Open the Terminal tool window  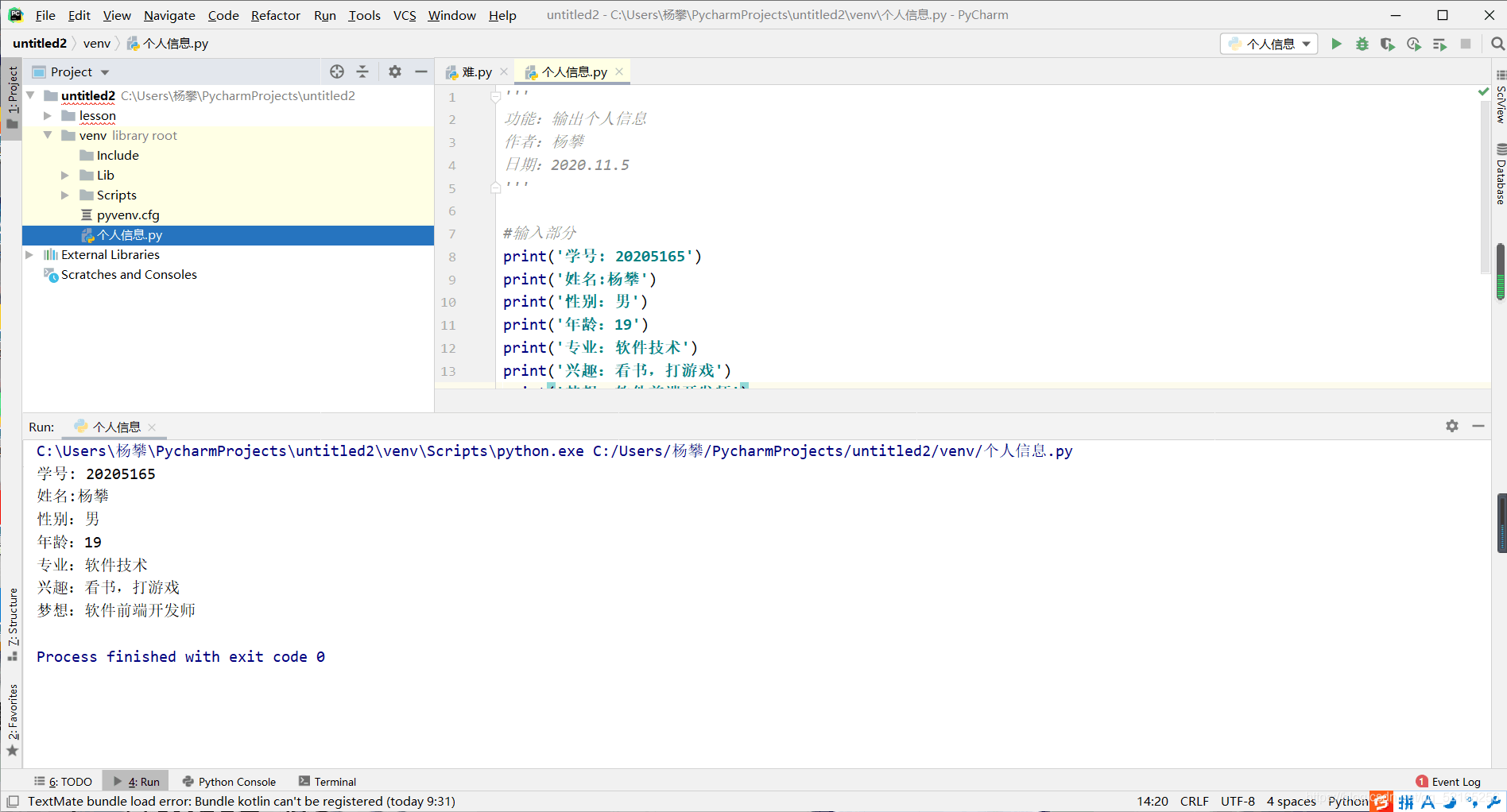[327, 781]
